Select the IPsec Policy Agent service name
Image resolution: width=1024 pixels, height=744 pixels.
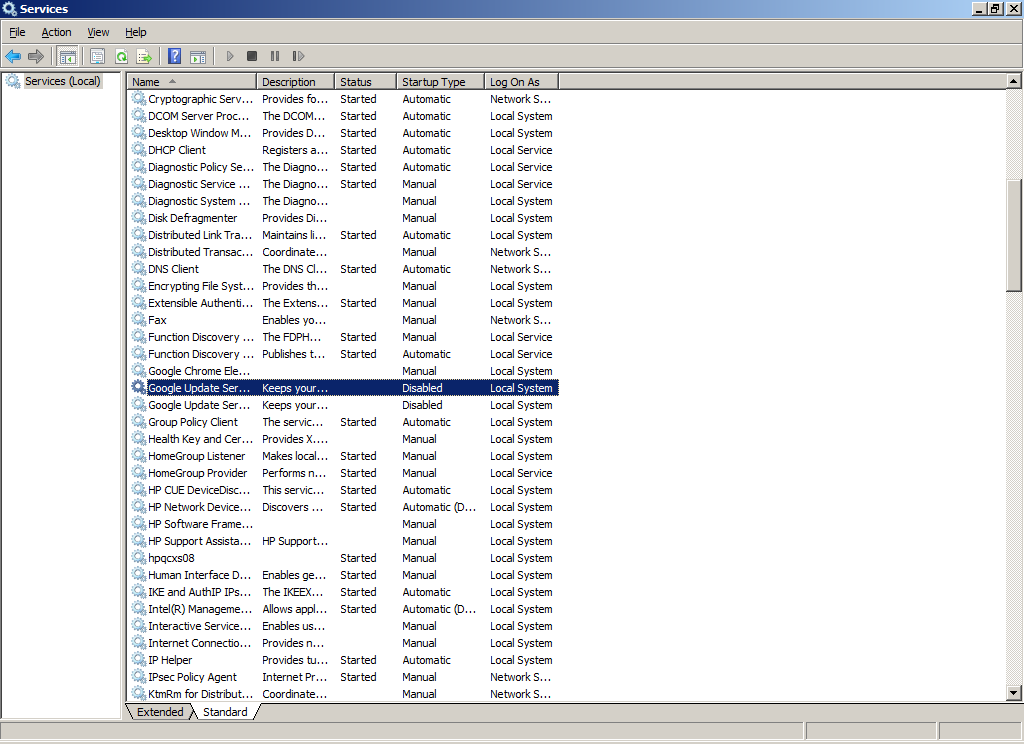[193, 677]
